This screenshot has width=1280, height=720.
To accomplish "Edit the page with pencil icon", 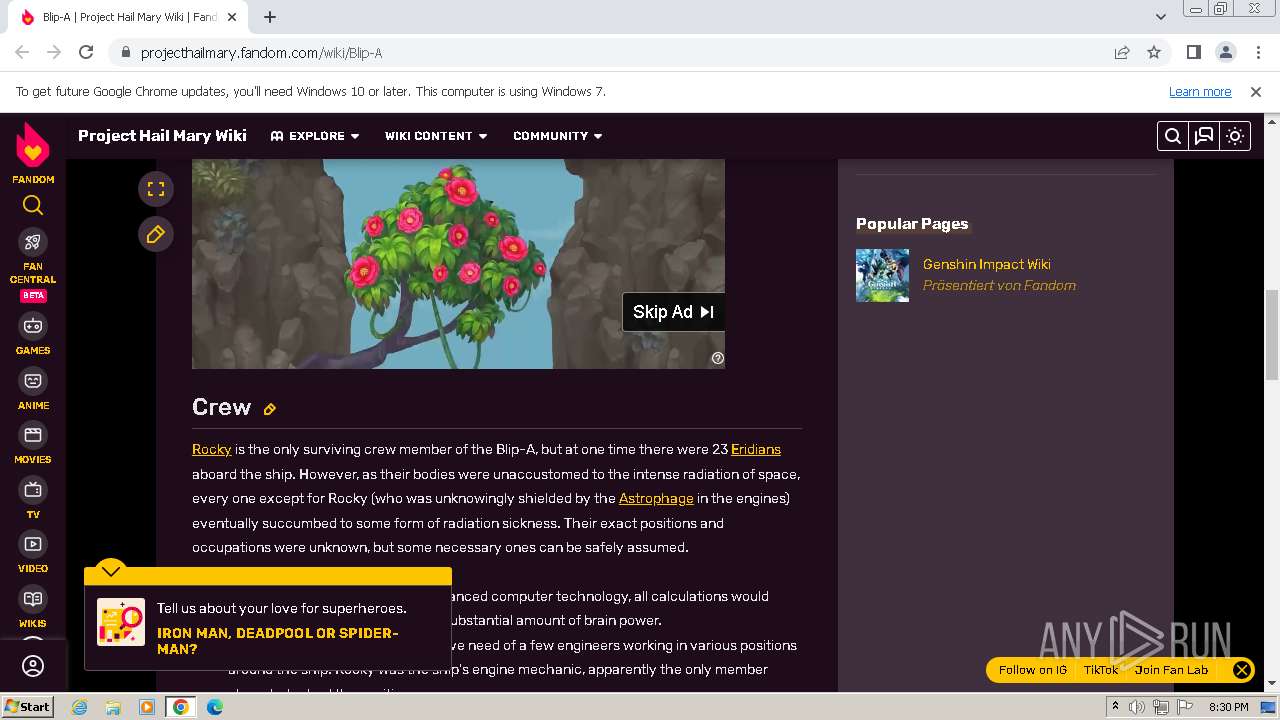I will tap(155, 234).
